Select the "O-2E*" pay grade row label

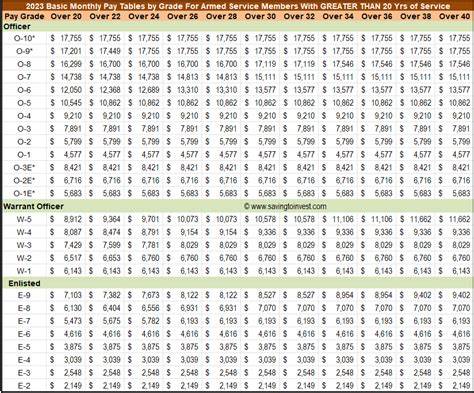click(24, 181)
